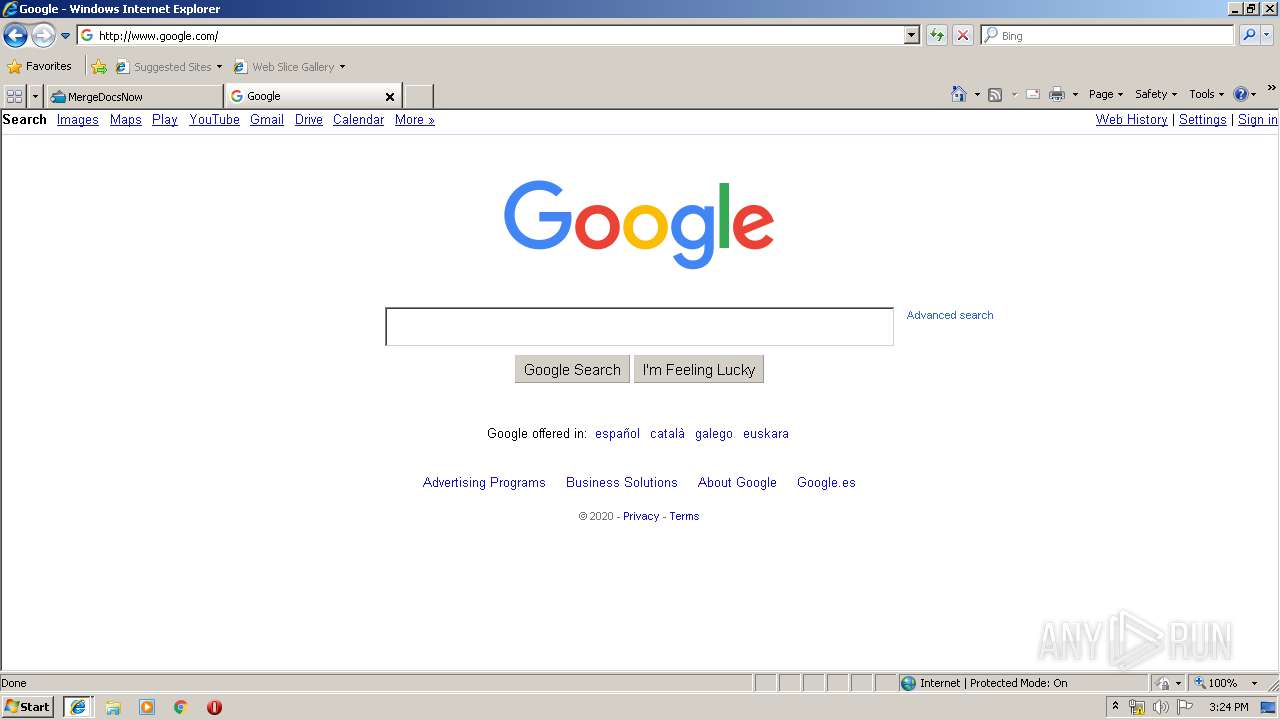Open the About Google link
The height and width of the screenshot is (720, 1280).
737,483
